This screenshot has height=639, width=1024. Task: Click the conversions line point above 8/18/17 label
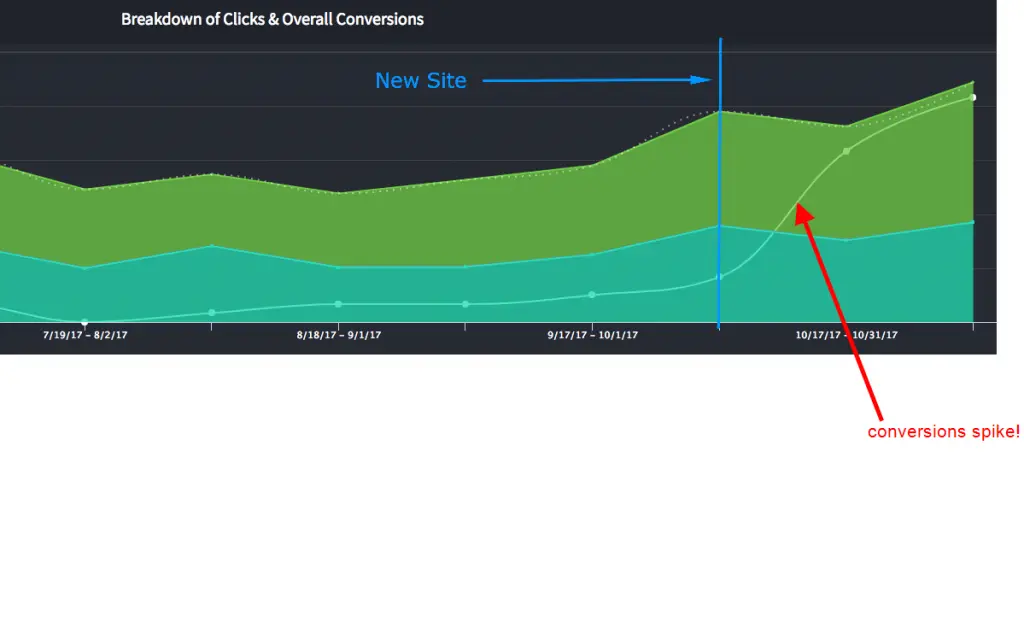[338, 304]
